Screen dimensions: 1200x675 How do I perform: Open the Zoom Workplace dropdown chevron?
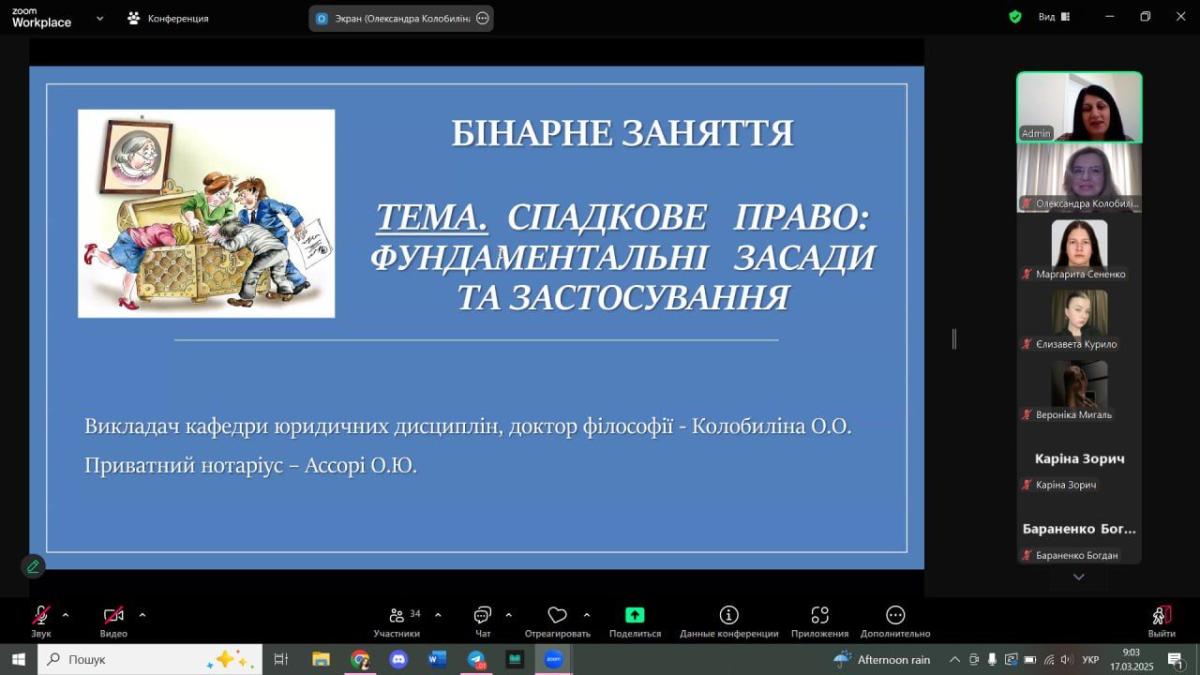pyautogui.click(x=100, y=18)
